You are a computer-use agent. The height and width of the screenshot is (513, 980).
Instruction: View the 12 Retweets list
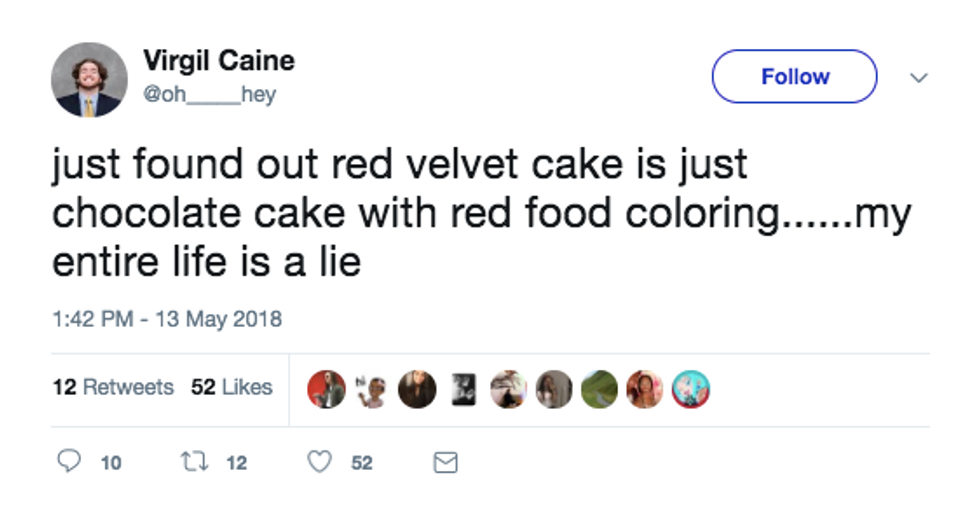click(x=113, y=387)
